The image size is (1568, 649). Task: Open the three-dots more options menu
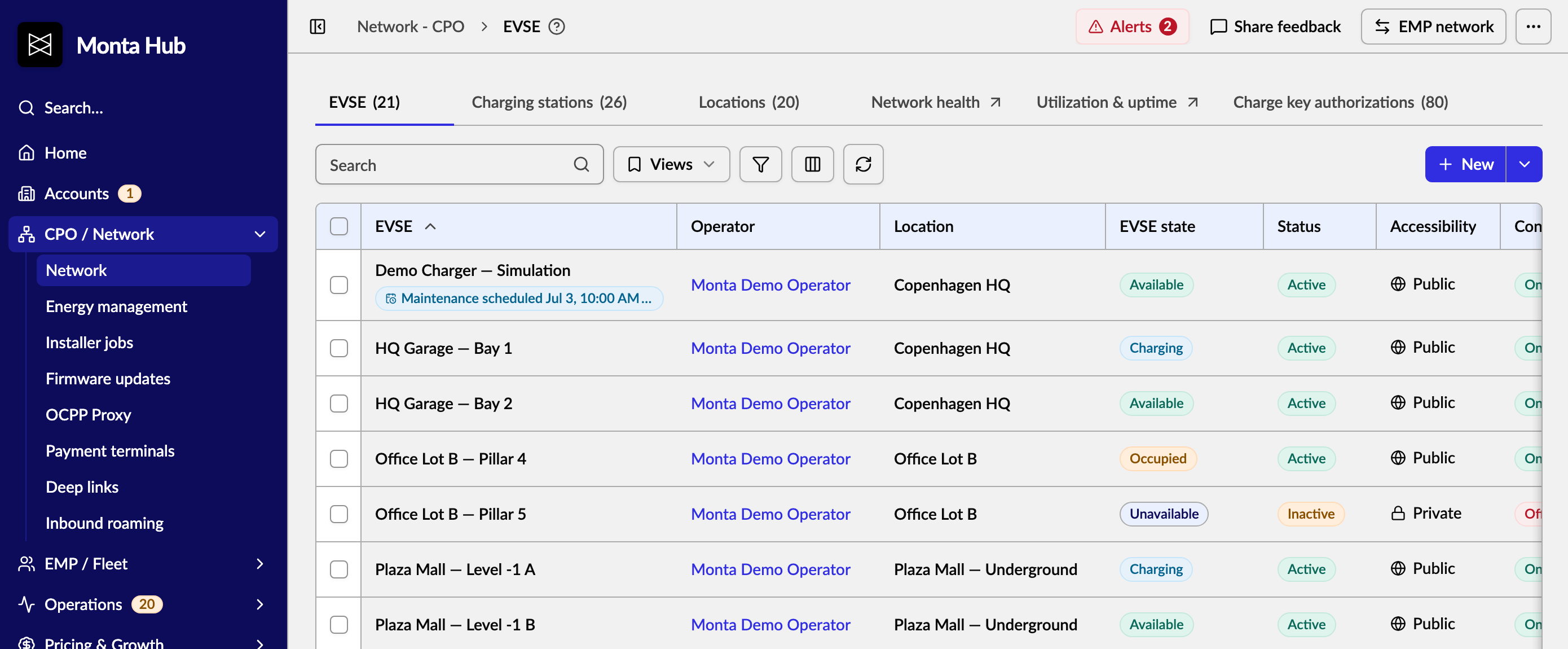coord(1533,27)
